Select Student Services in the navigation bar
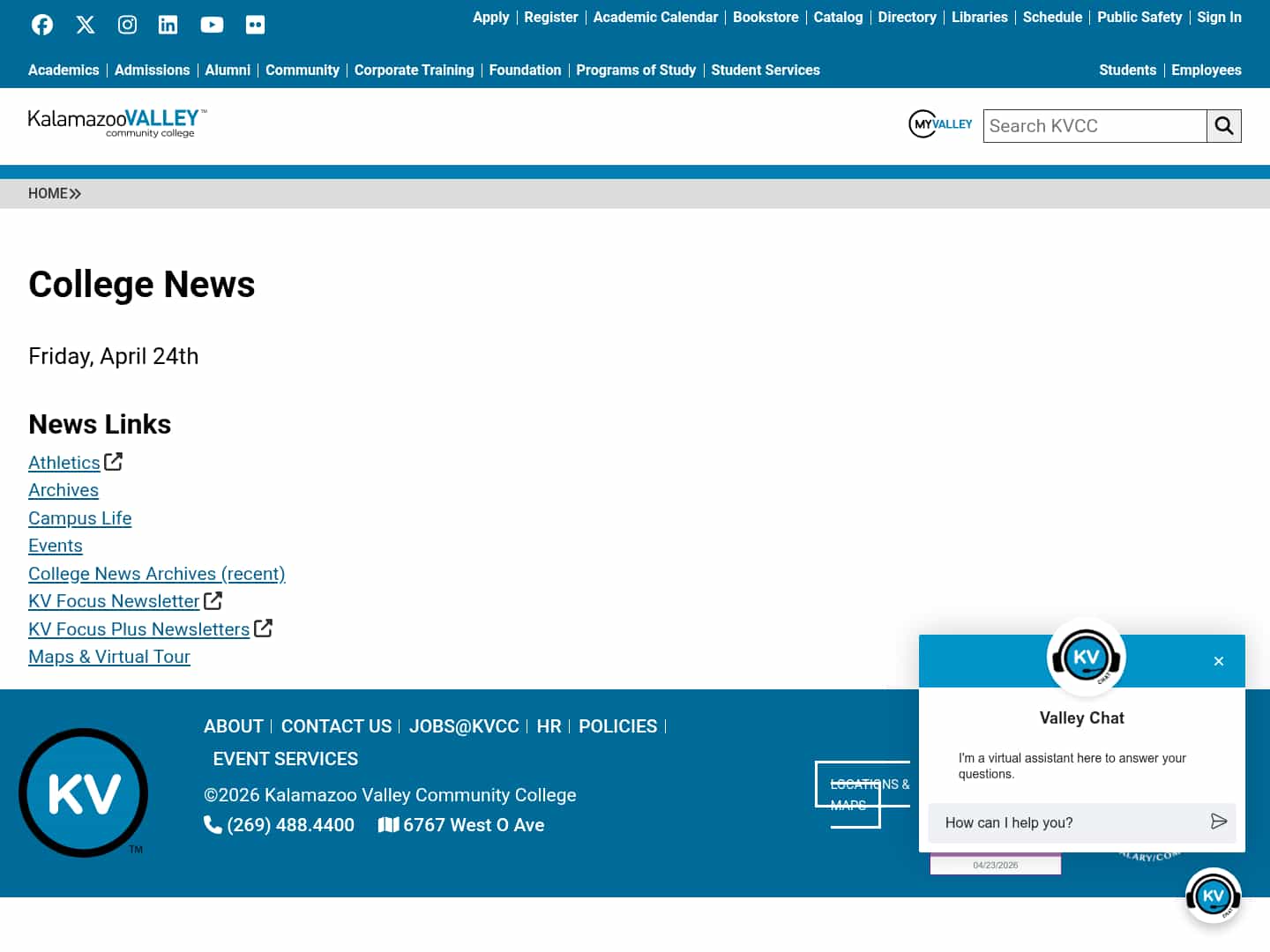The image size is (1270, 952). 766,70
